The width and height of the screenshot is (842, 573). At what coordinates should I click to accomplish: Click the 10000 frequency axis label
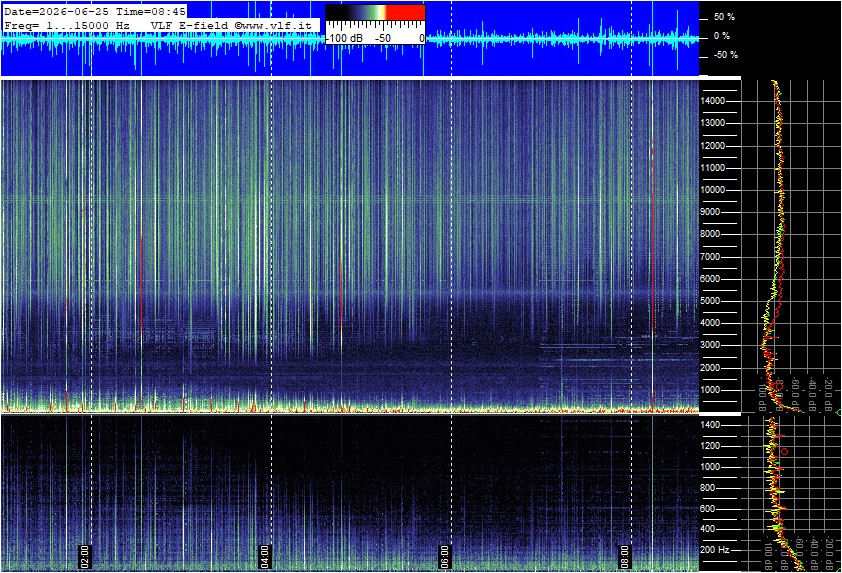[712, 190]
